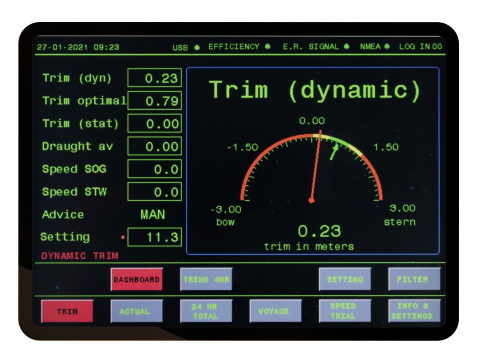The height and width of the screenshot is (363, 479).
Task: Click the Setting label
Action: (x=65, y=237)
